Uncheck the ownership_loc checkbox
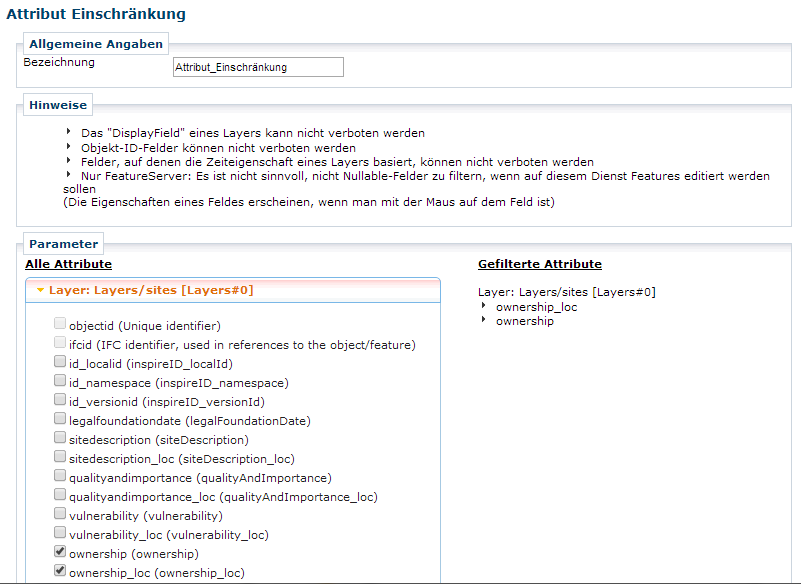Image resolution: width=801 pixels, height=584 pixels. pos(60,572)
